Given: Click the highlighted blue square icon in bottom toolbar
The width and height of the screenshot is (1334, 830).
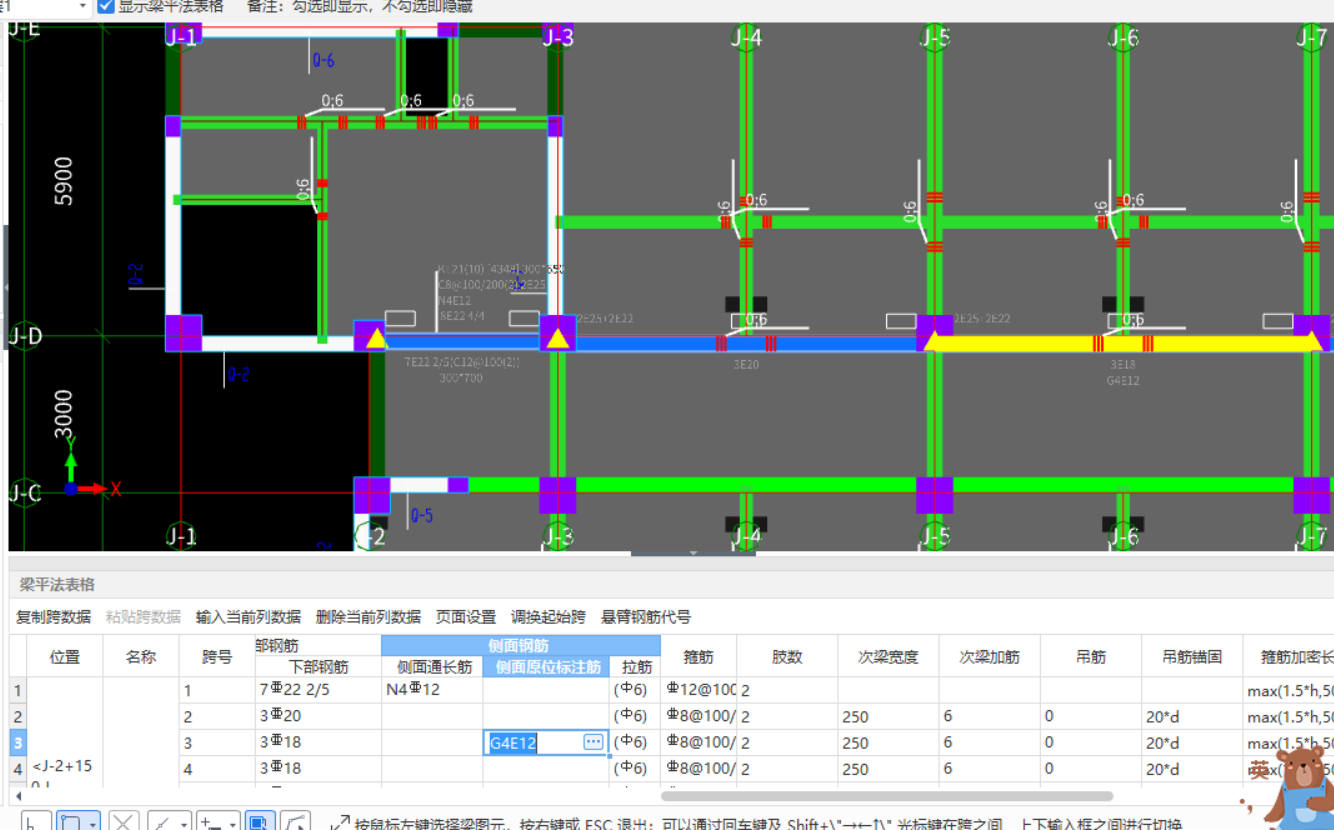Looking at the screenshot, I should pos(259,822).
